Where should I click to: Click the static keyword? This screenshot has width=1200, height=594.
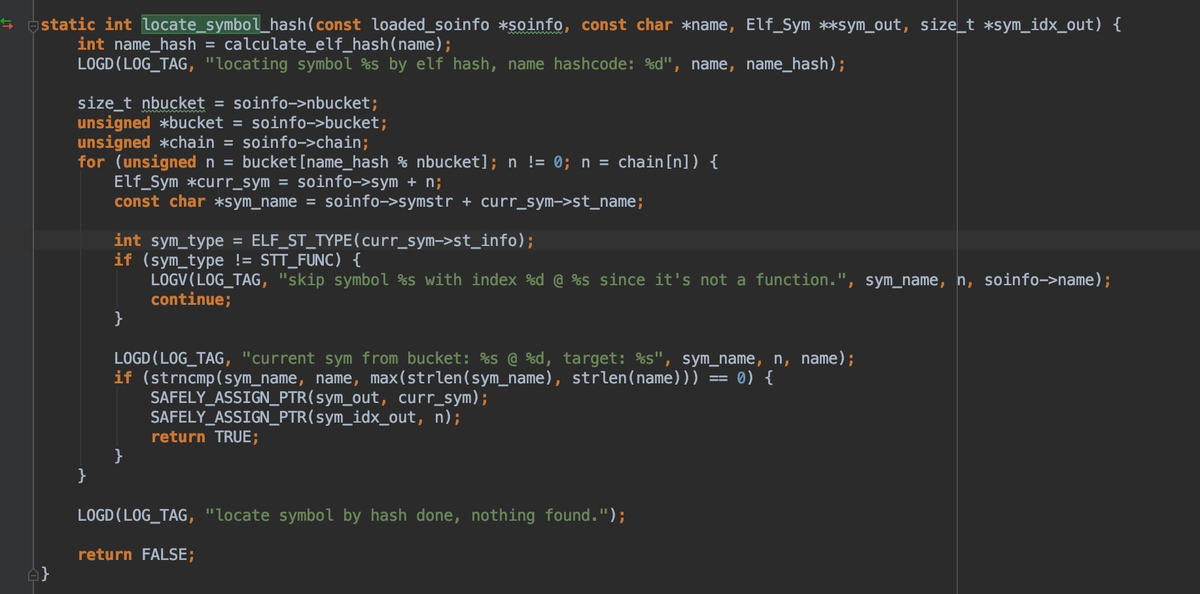pos(68,24)
